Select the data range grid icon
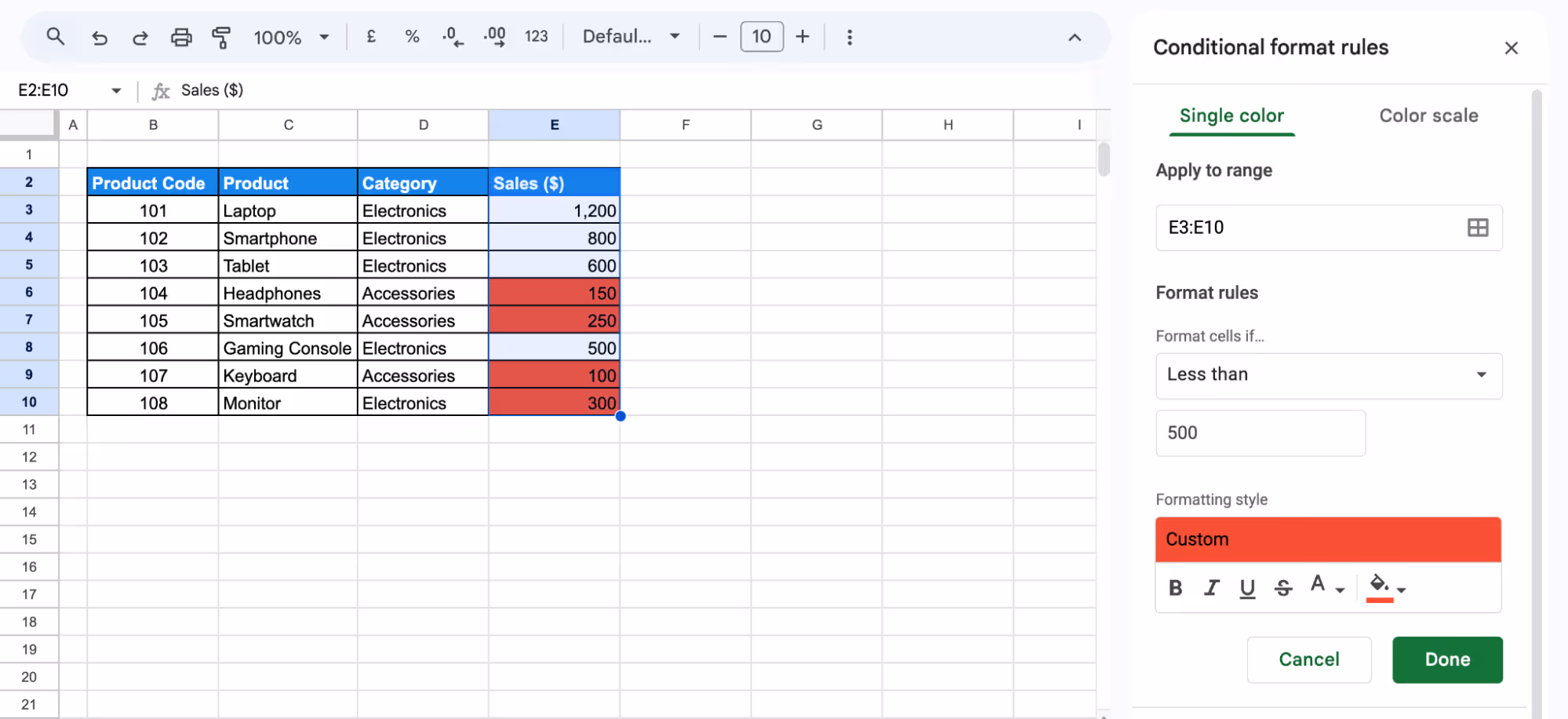This screenshot has height=719, width=1568. pos(1478,228)
